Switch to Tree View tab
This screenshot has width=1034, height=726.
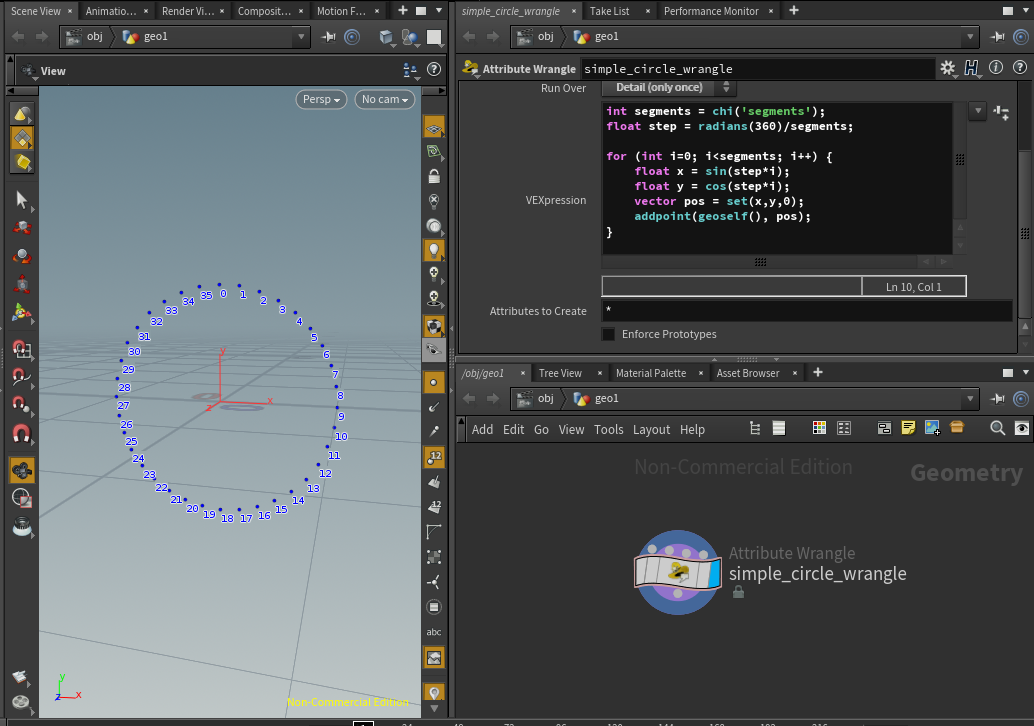[x=560, y=373]
